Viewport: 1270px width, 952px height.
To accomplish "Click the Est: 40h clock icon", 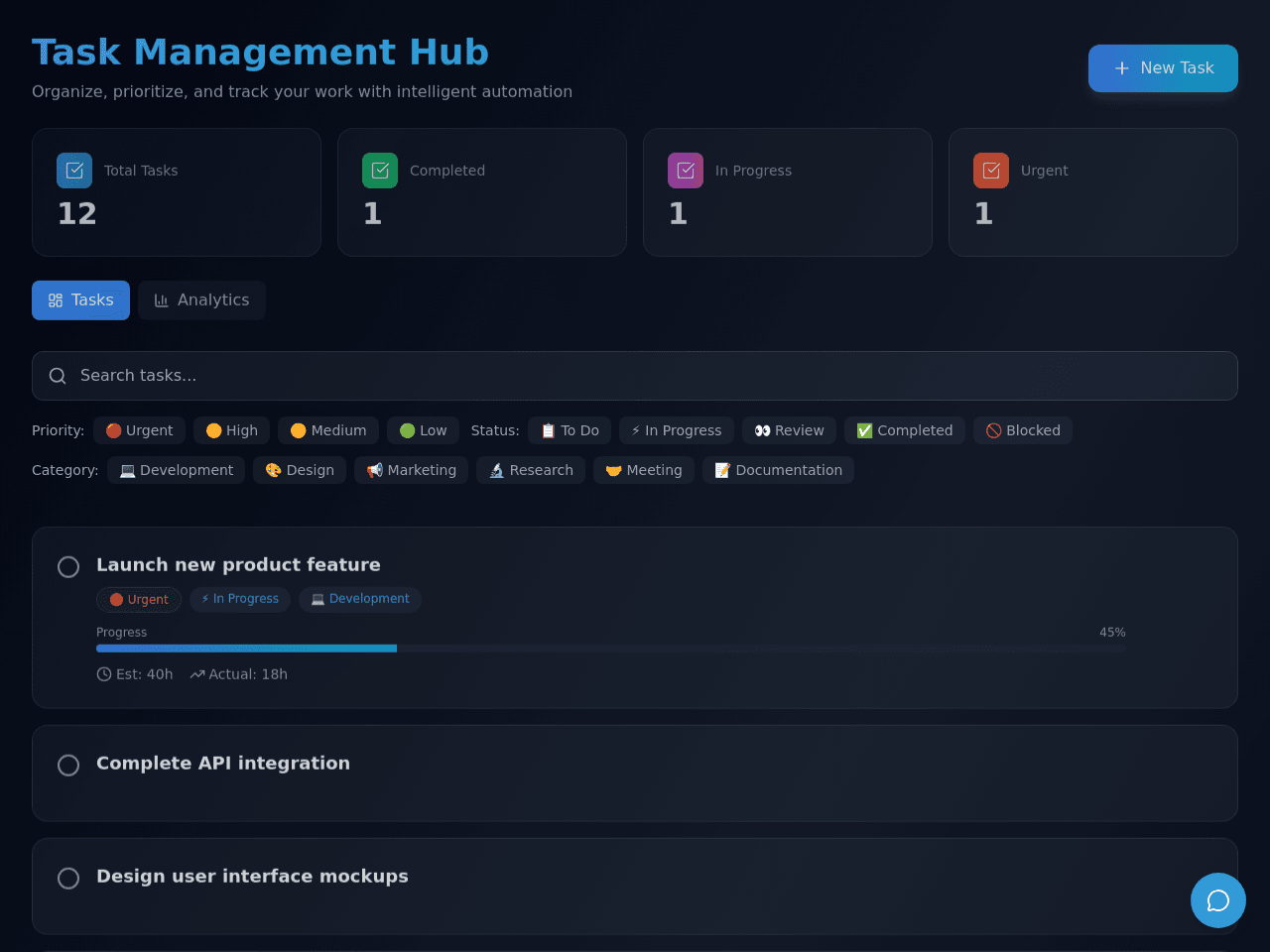I will [104, 674].
